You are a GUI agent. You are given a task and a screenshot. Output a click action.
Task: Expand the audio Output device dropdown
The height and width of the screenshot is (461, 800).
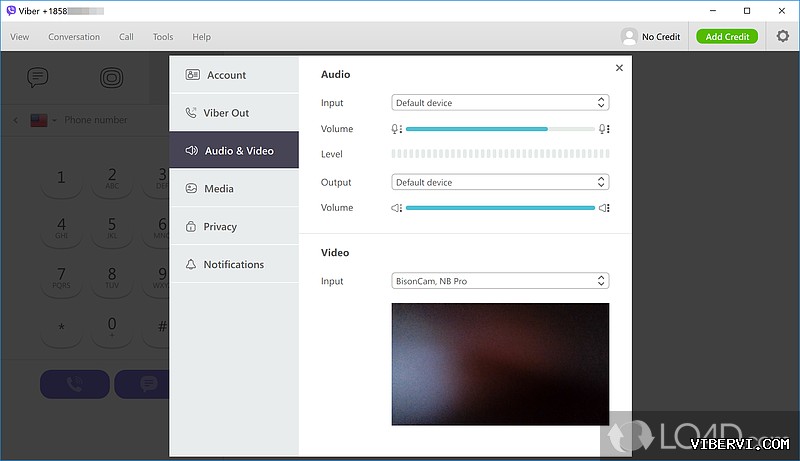coord(500,183)
